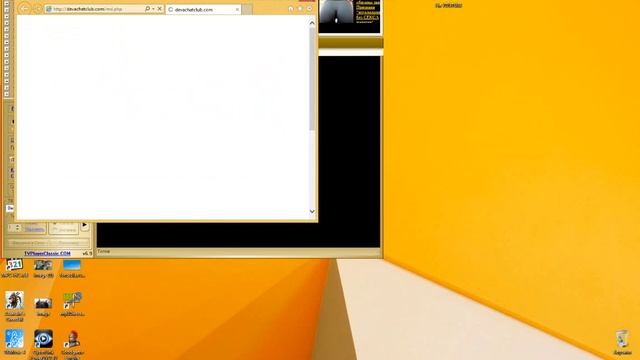Open browser Favorites star icon
The height and width of the screenshot is (360, 640).
click(x=300, y=9)
